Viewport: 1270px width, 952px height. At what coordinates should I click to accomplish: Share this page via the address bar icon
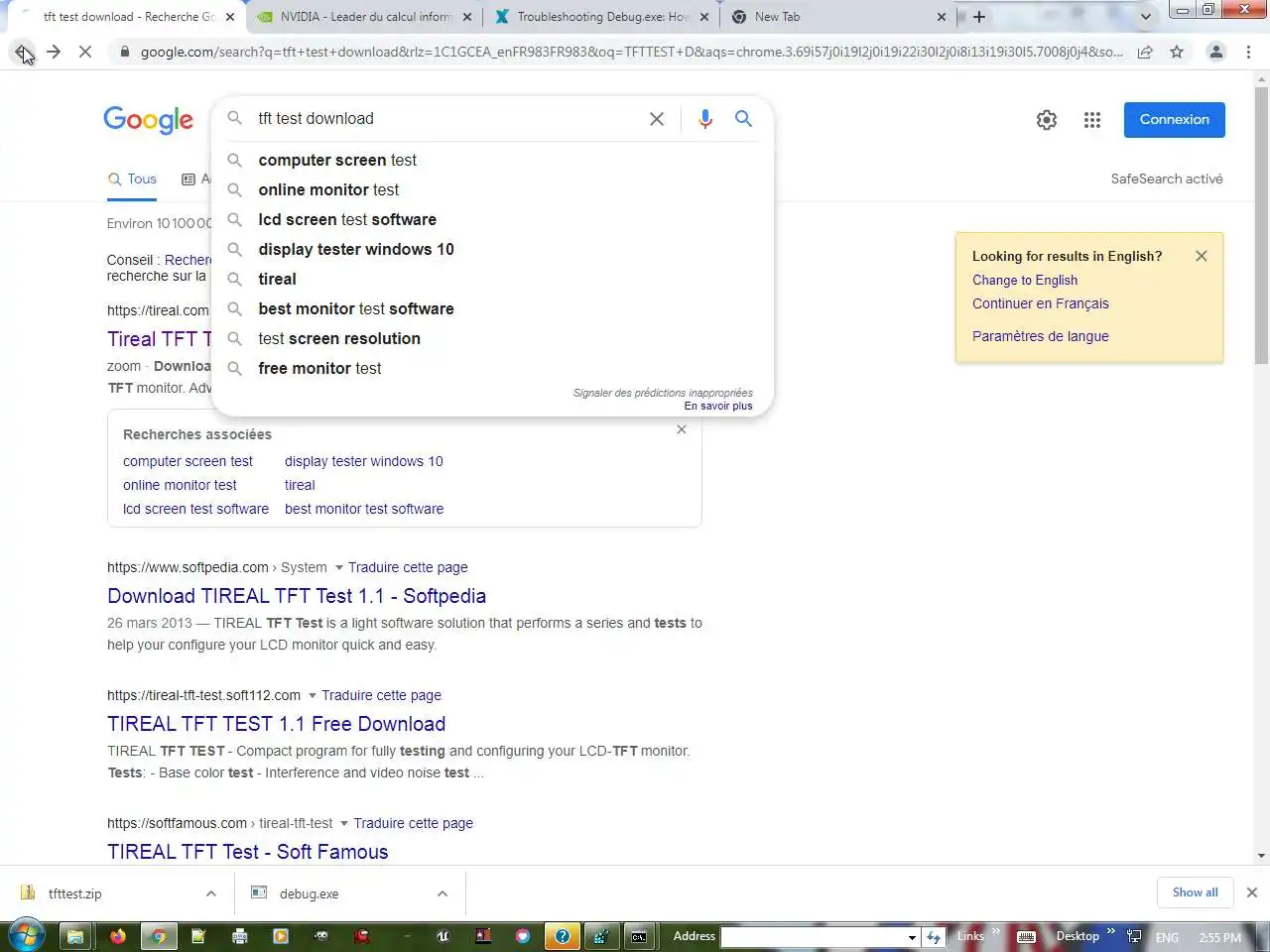1145,52
